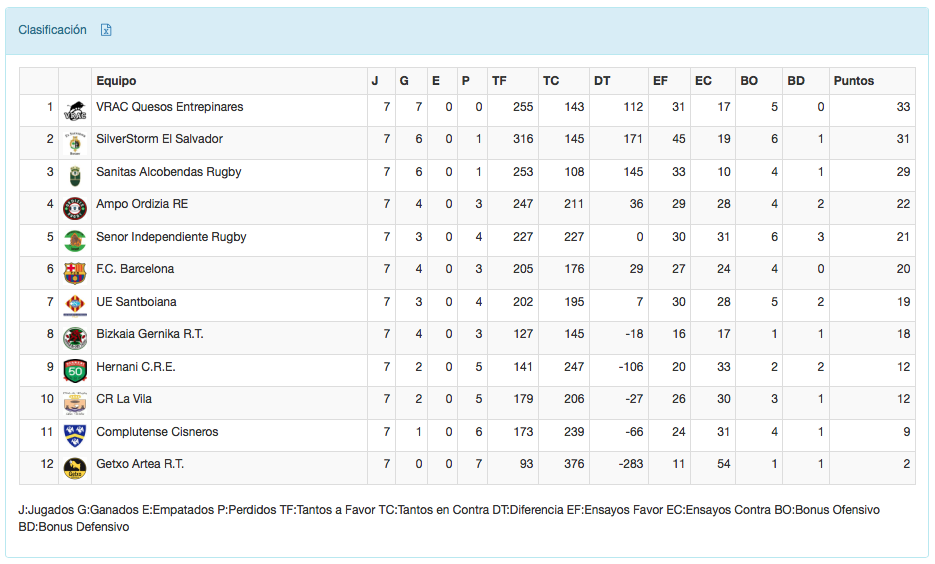The image size is (935, 564).
Task: Click the TF column header
Action: pos(499,81)
